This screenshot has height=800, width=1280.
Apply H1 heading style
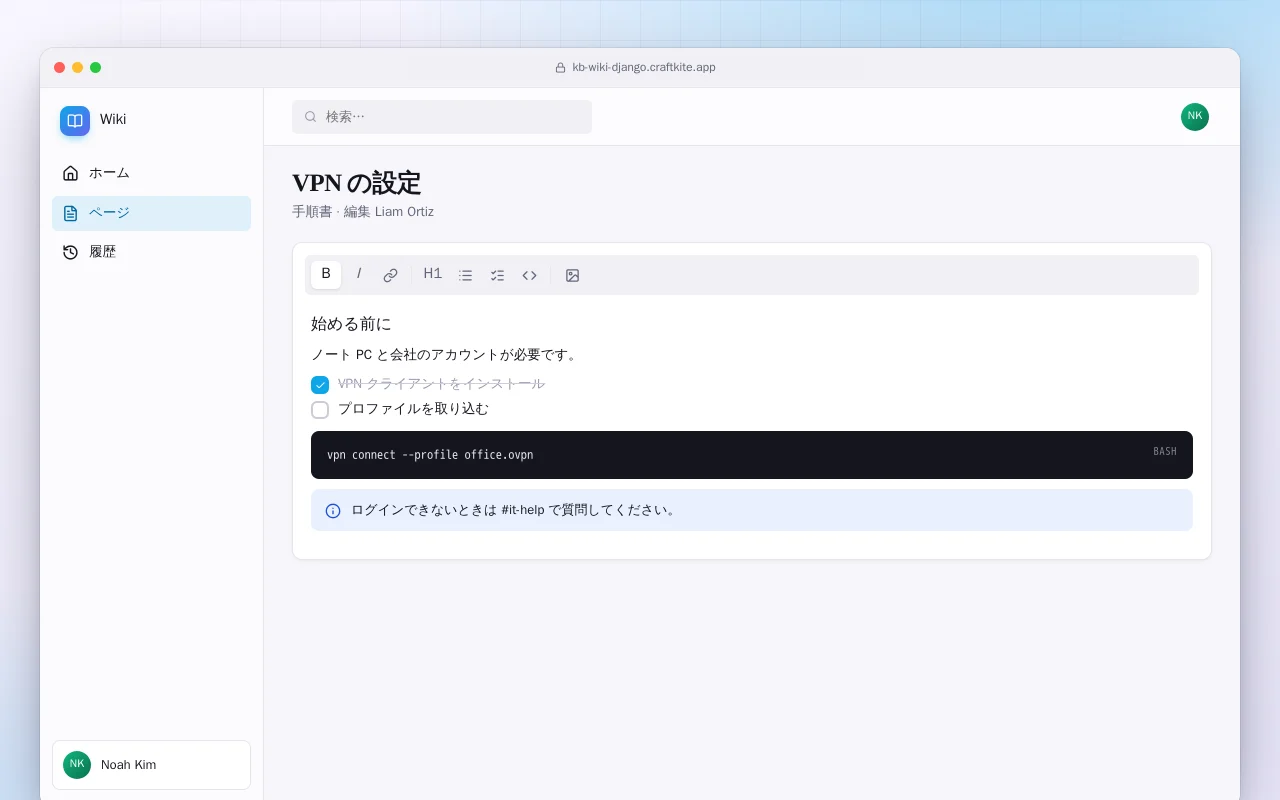[x=433, y=275]
